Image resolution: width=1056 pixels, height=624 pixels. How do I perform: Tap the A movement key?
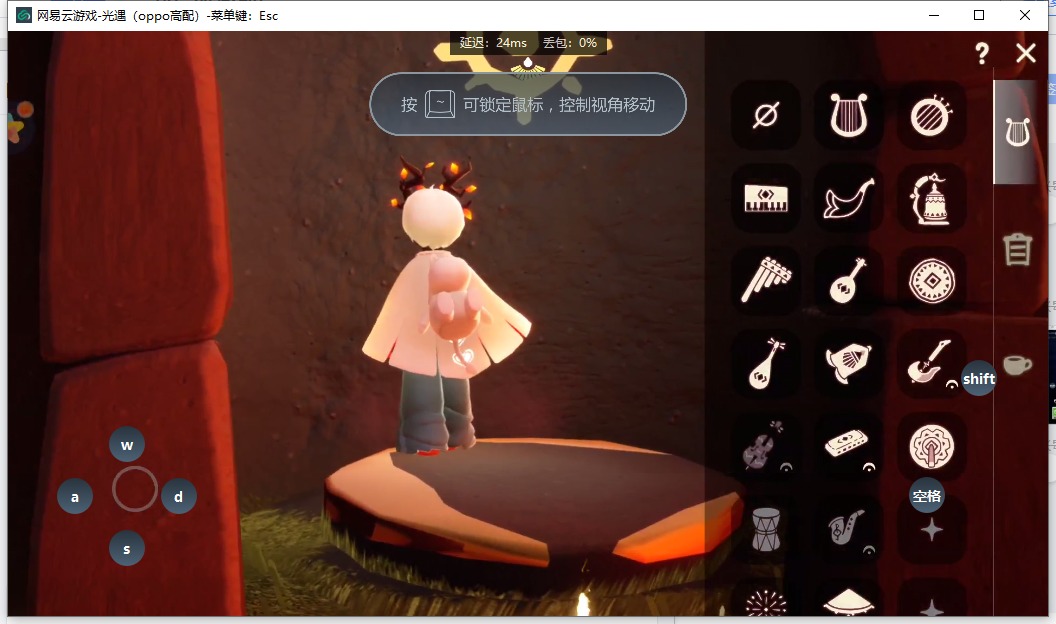75,497
